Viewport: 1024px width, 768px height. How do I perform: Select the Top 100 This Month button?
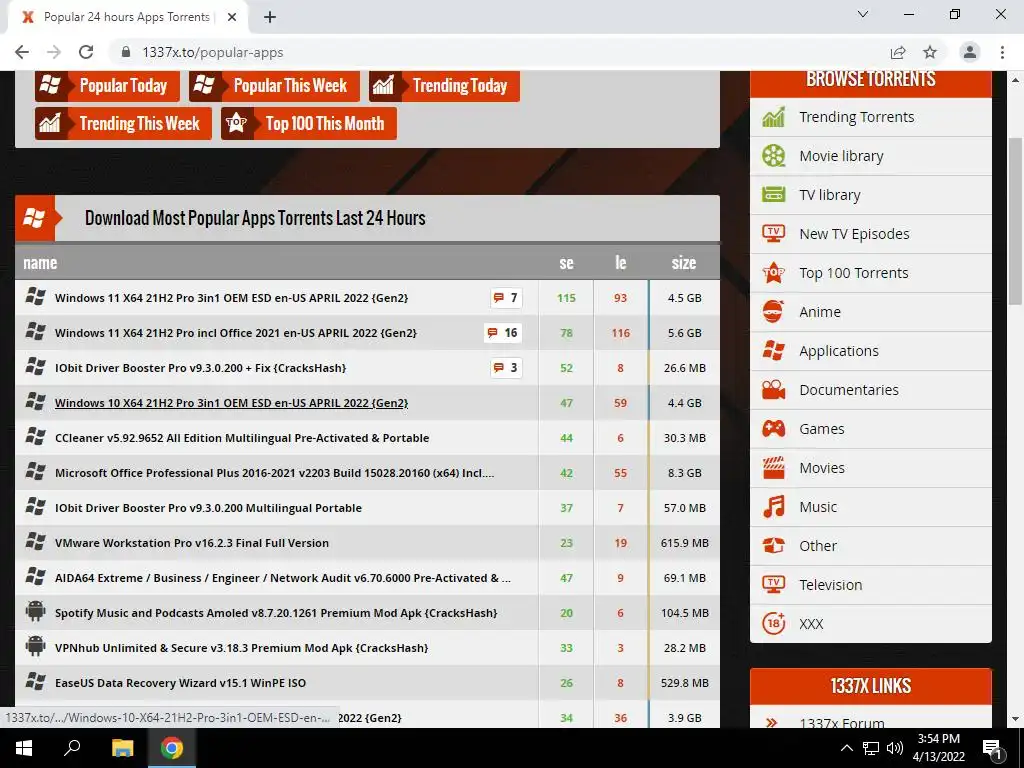pos(309,123)
